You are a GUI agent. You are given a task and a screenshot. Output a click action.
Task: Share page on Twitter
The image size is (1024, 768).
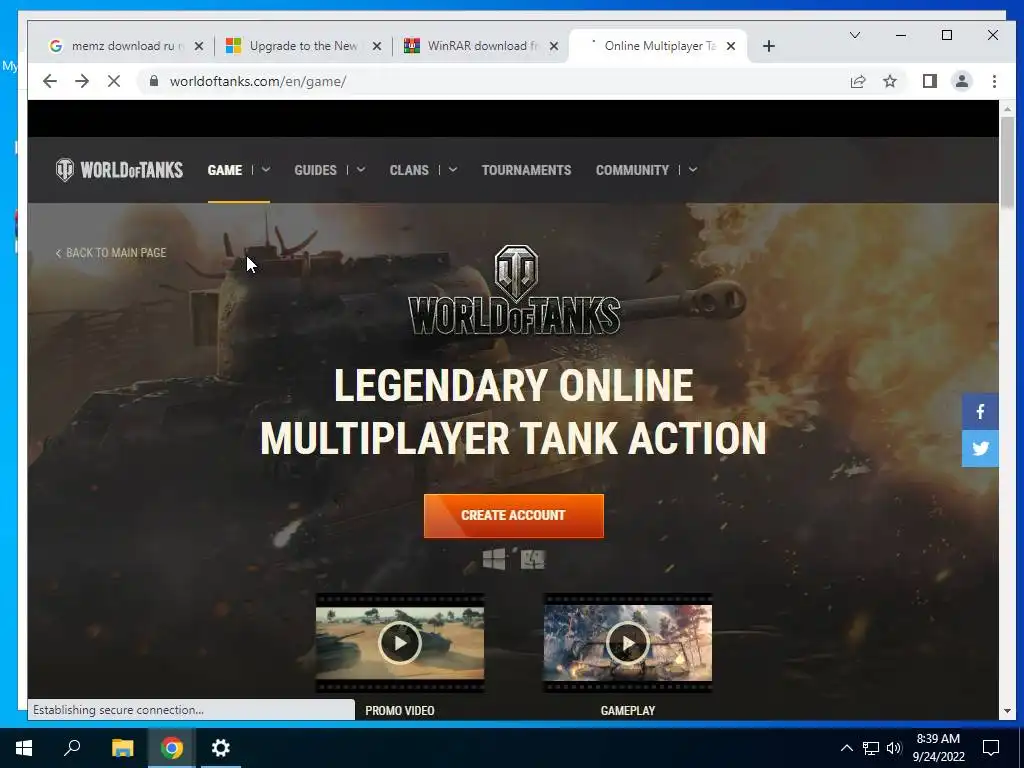coord(980,449)
